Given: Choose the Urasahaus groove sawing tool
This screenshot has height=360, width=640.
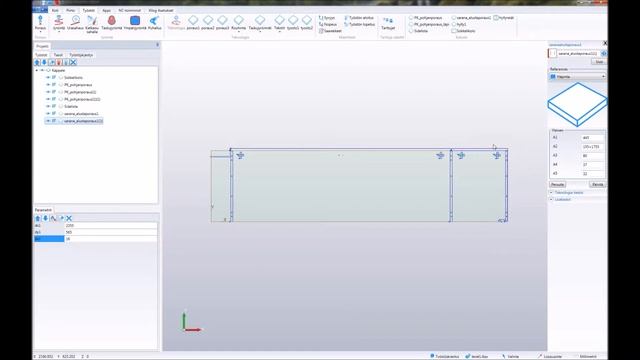Looking at the screenshot, I should [76, 22].
